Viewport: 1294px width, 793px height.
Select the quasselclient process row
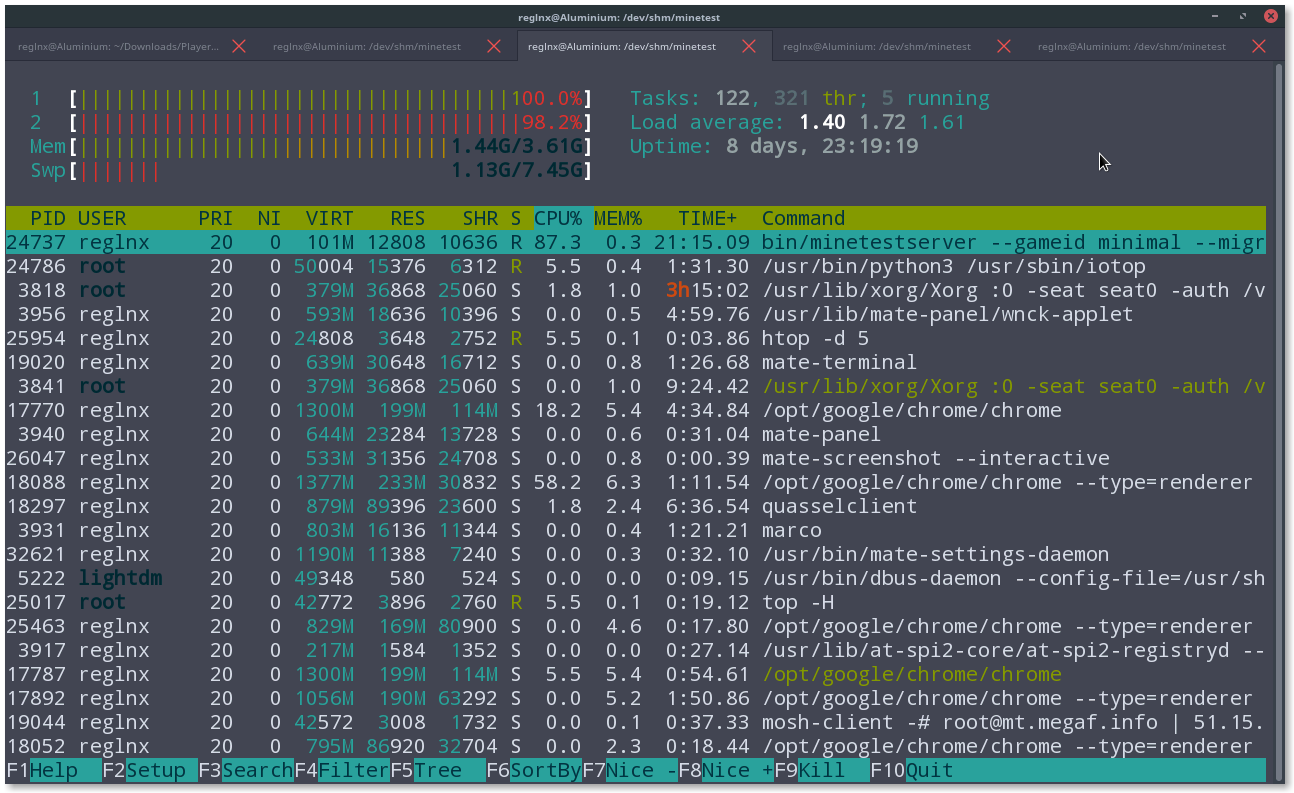[x=635, y=506]
